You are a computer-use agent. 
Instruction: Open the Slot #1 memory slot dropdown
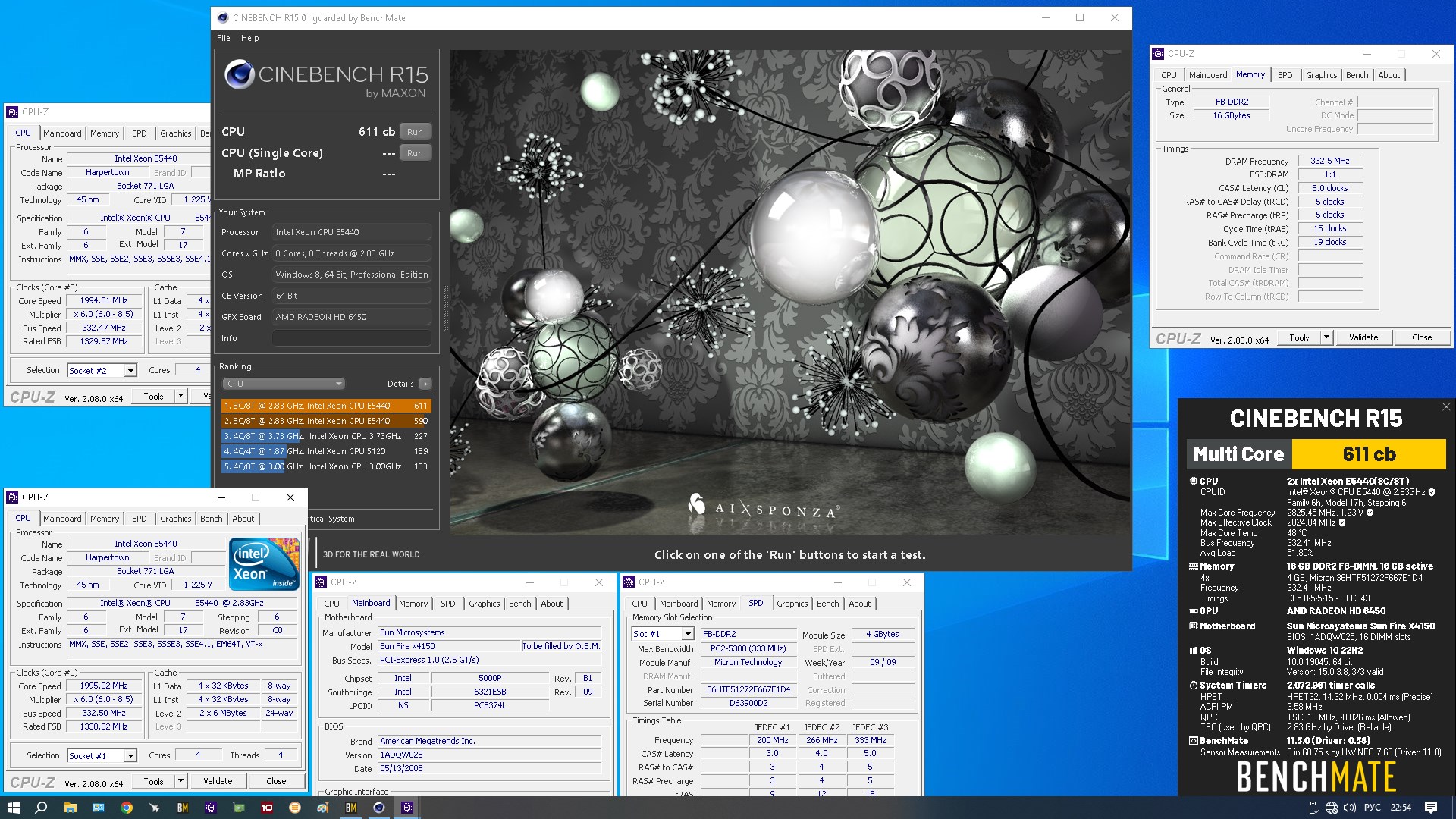pyautogui.click(x=688, y=634)
